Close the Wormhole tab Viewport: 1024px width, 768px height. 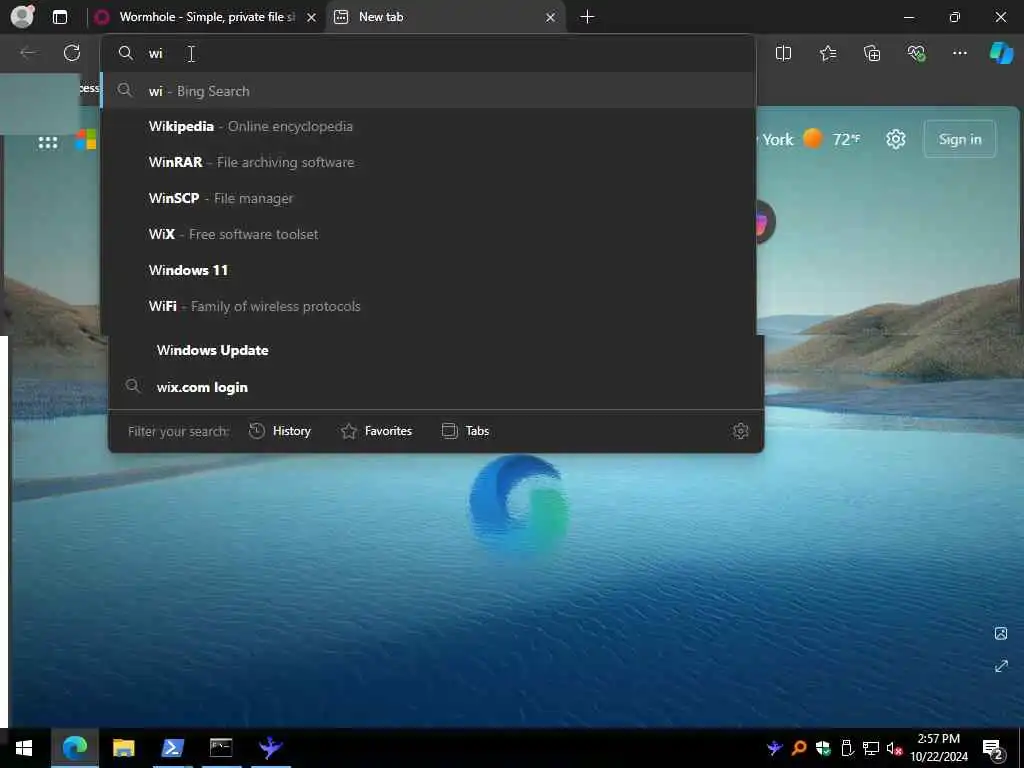312,18
